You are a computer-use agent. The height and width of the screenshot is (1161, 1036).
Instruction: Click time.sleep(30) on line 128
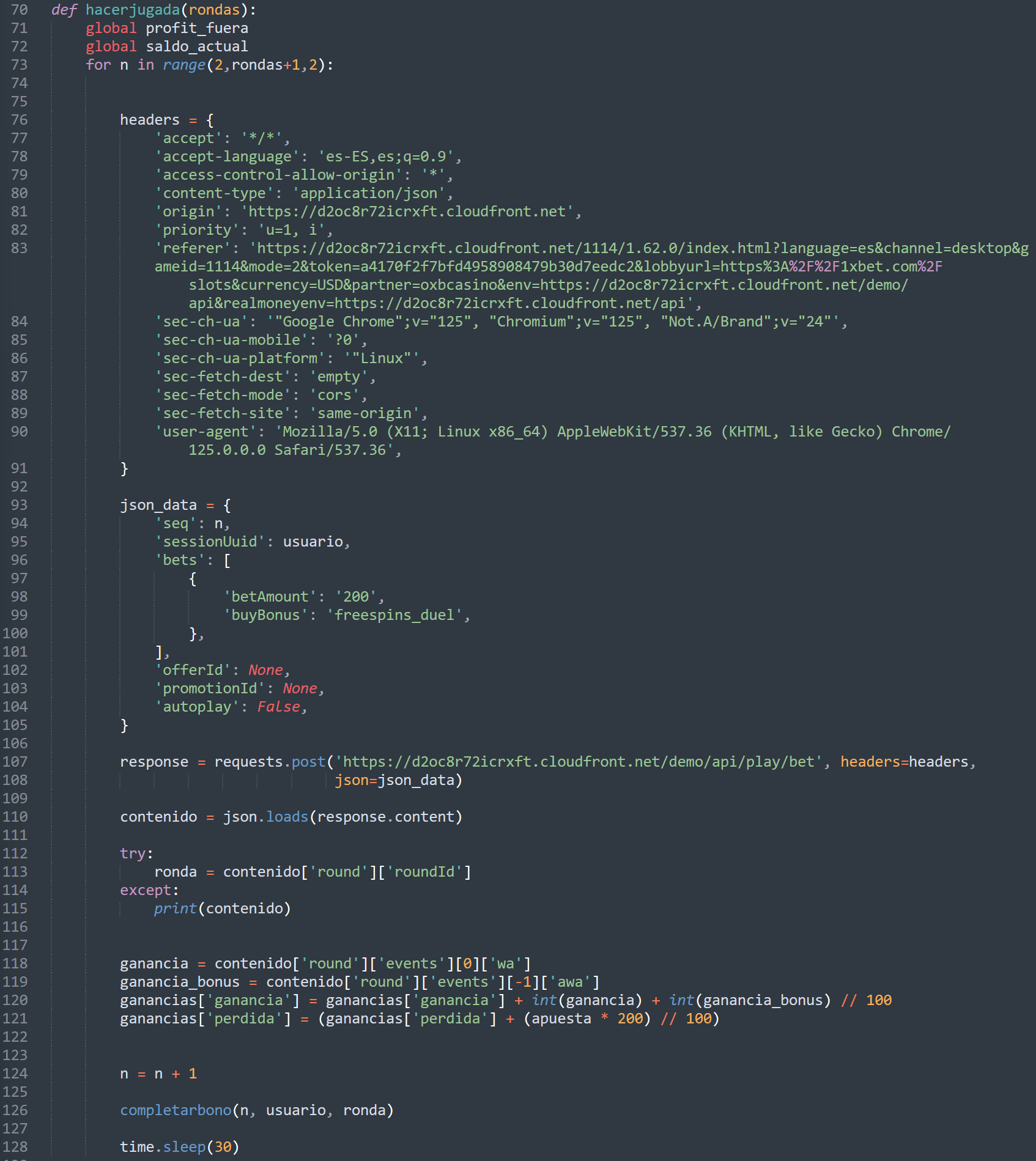[x=179, y=1147]
